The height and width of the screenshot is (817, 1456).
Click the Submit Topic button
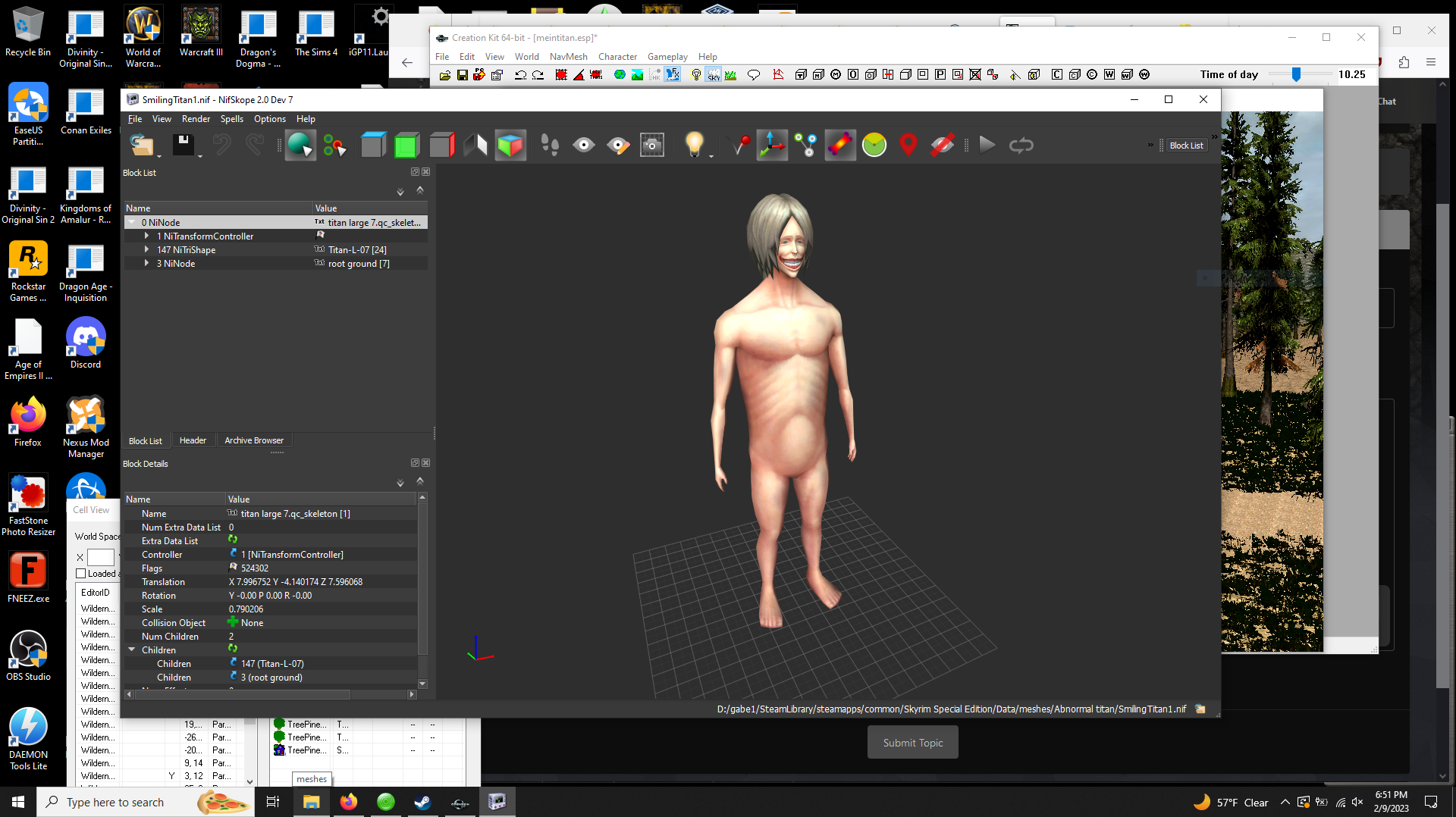tap(913, 743)
